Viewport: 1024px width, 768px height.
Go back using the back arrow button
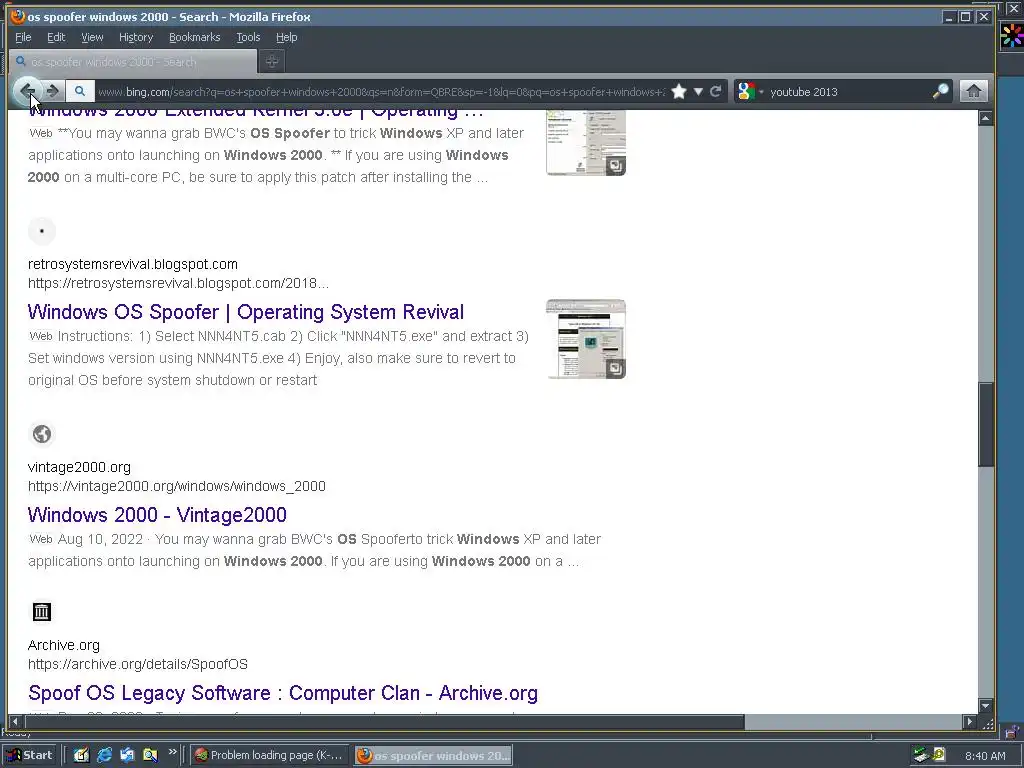(27, 91)
